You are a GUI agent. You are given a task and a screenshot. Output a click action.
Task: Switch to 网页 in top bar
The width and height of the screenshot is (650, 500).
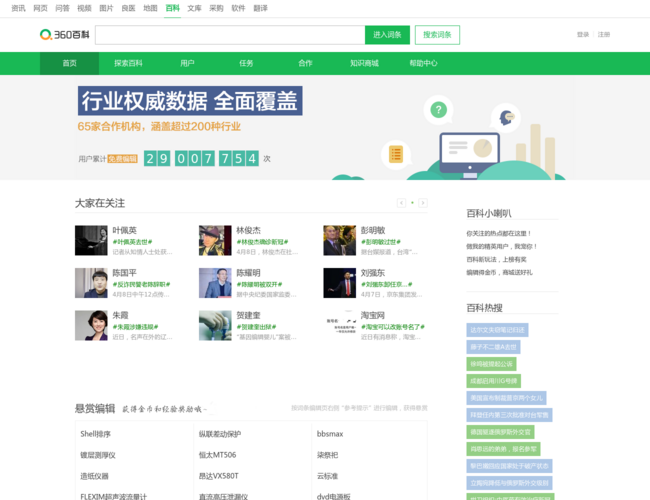pos(40,8)
